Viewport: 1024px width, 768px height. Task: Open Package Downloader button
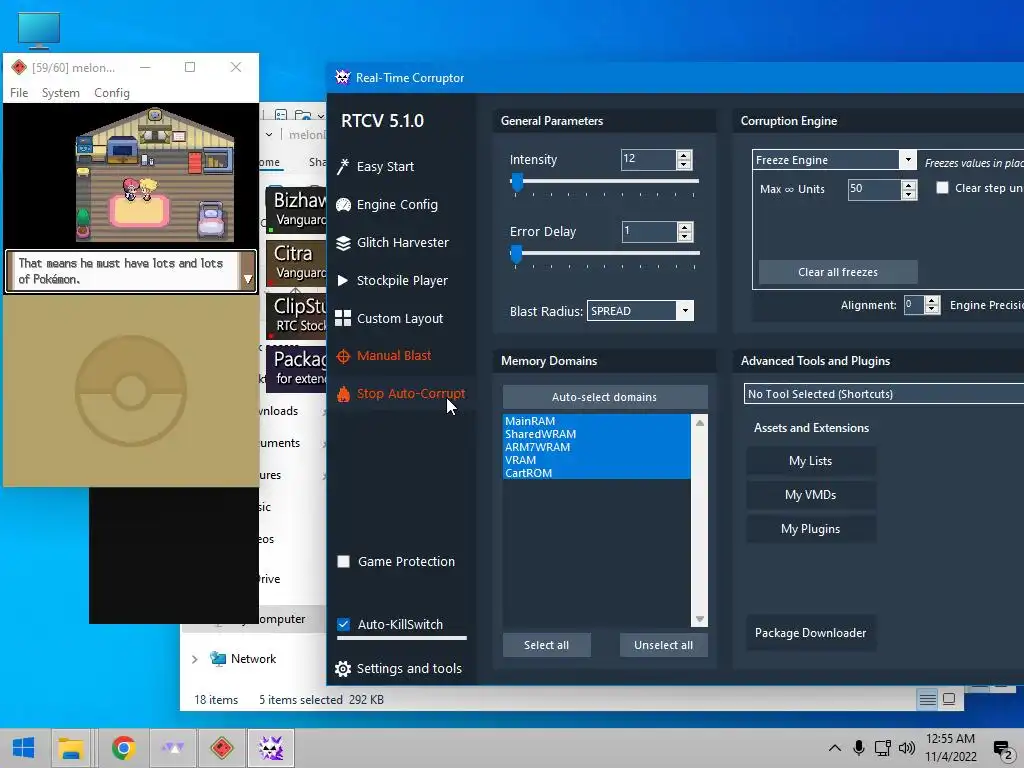point(810,633)
